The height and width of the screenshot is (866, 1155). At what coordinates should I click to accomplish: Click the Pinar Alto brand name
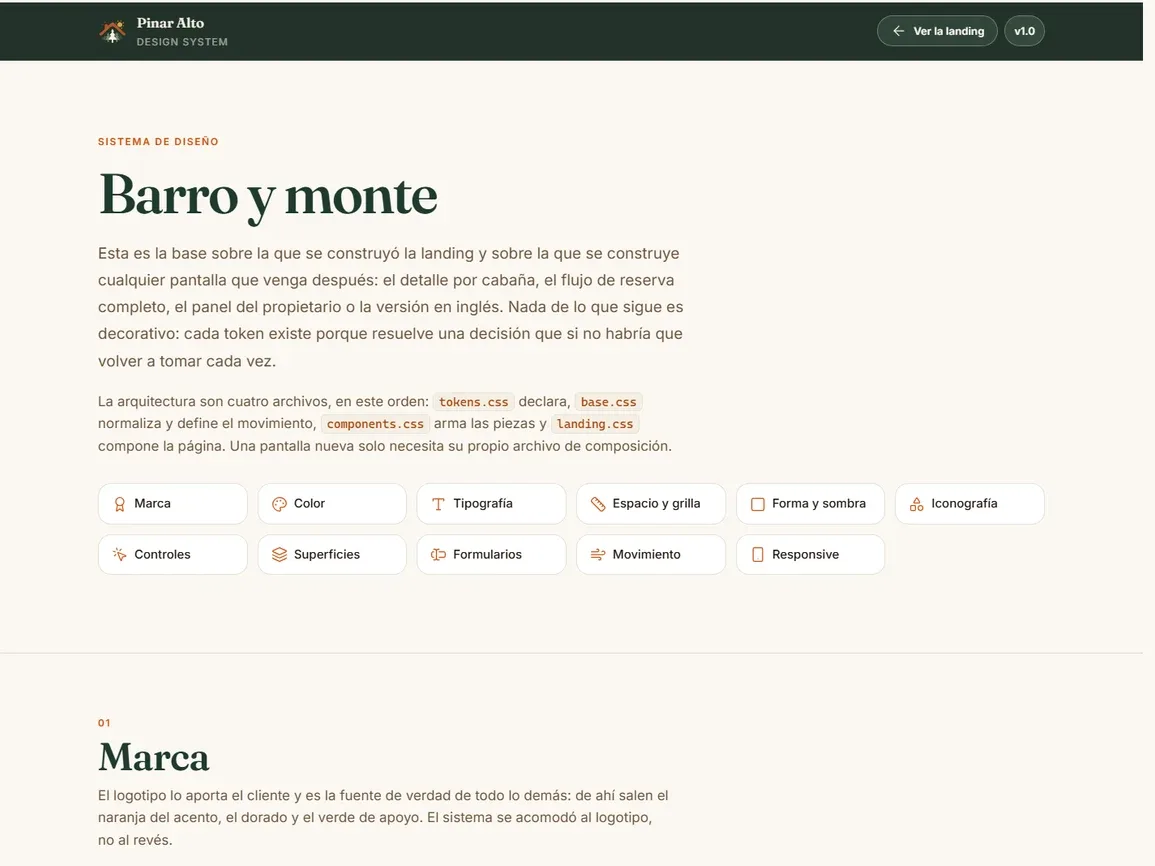(170, 23)
